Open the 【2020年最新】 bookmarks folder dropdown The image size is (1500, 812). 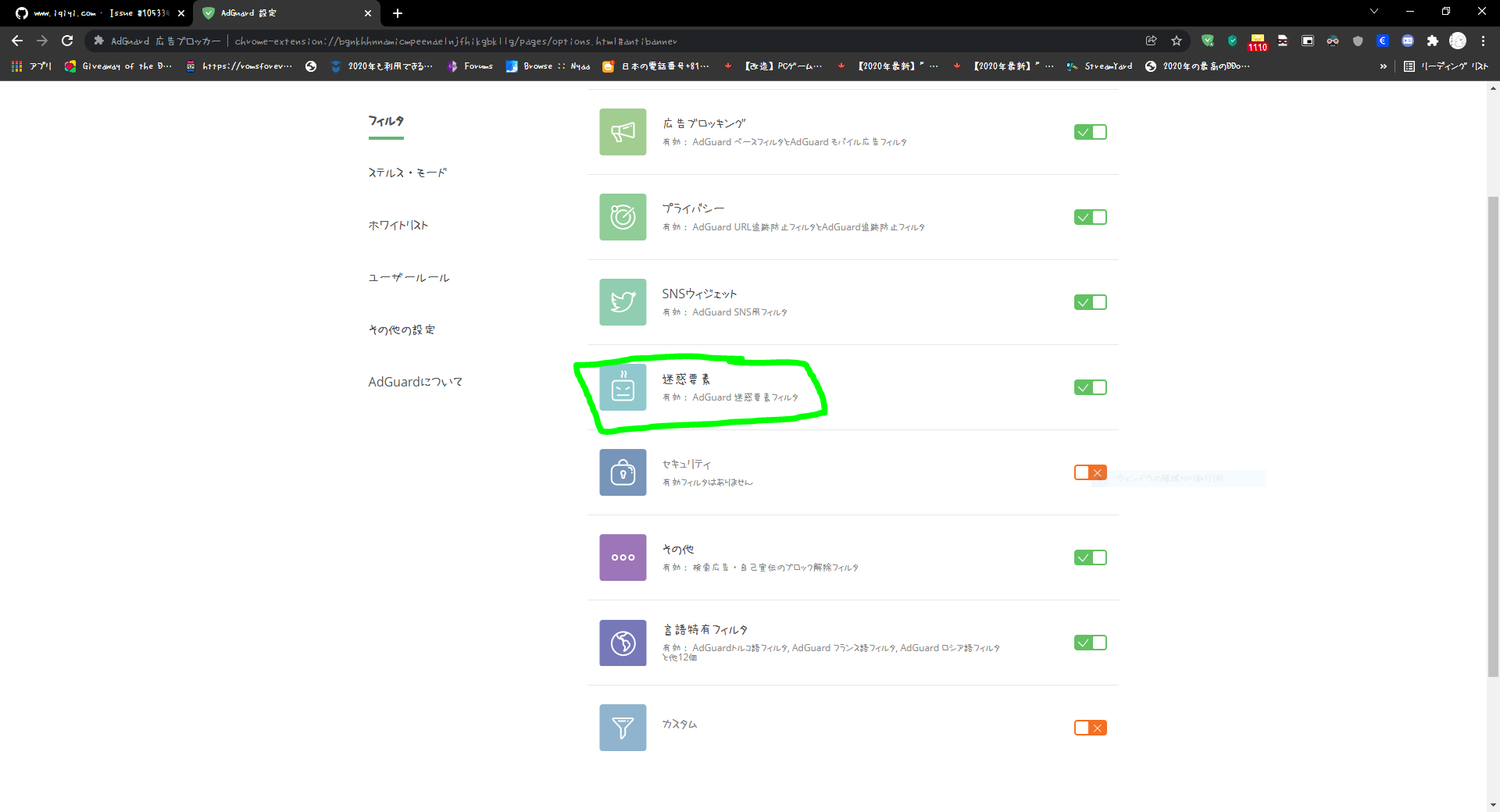coord(897,66)
